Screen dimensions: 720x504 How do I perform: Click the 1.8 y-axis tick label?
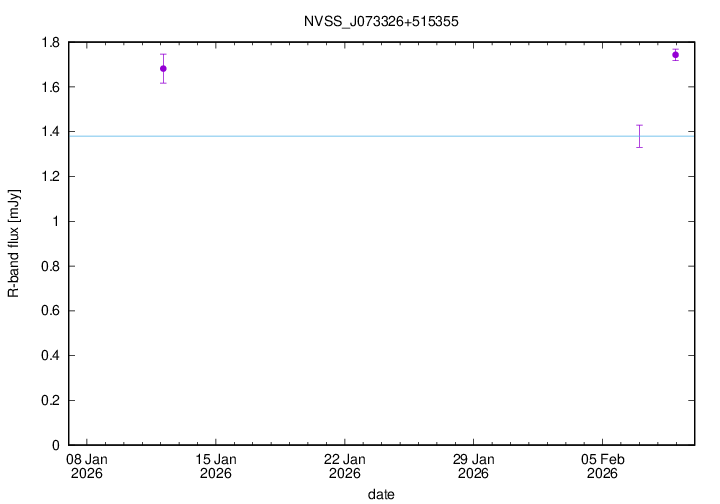[x=50, y=43]
